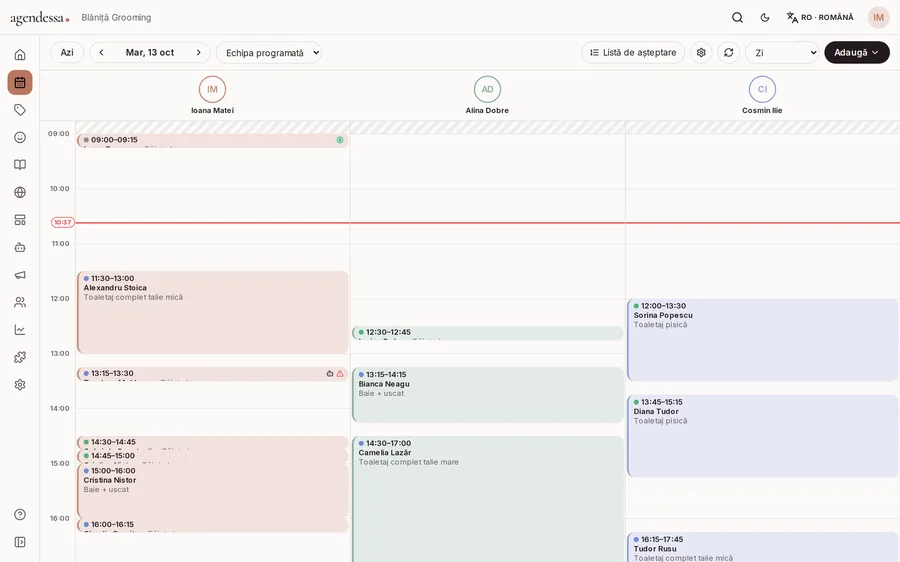Screen dimensions: 900x562
Task: Open Tudor Rusu 16:15–17:45 appointment
Action: (762, 548)
